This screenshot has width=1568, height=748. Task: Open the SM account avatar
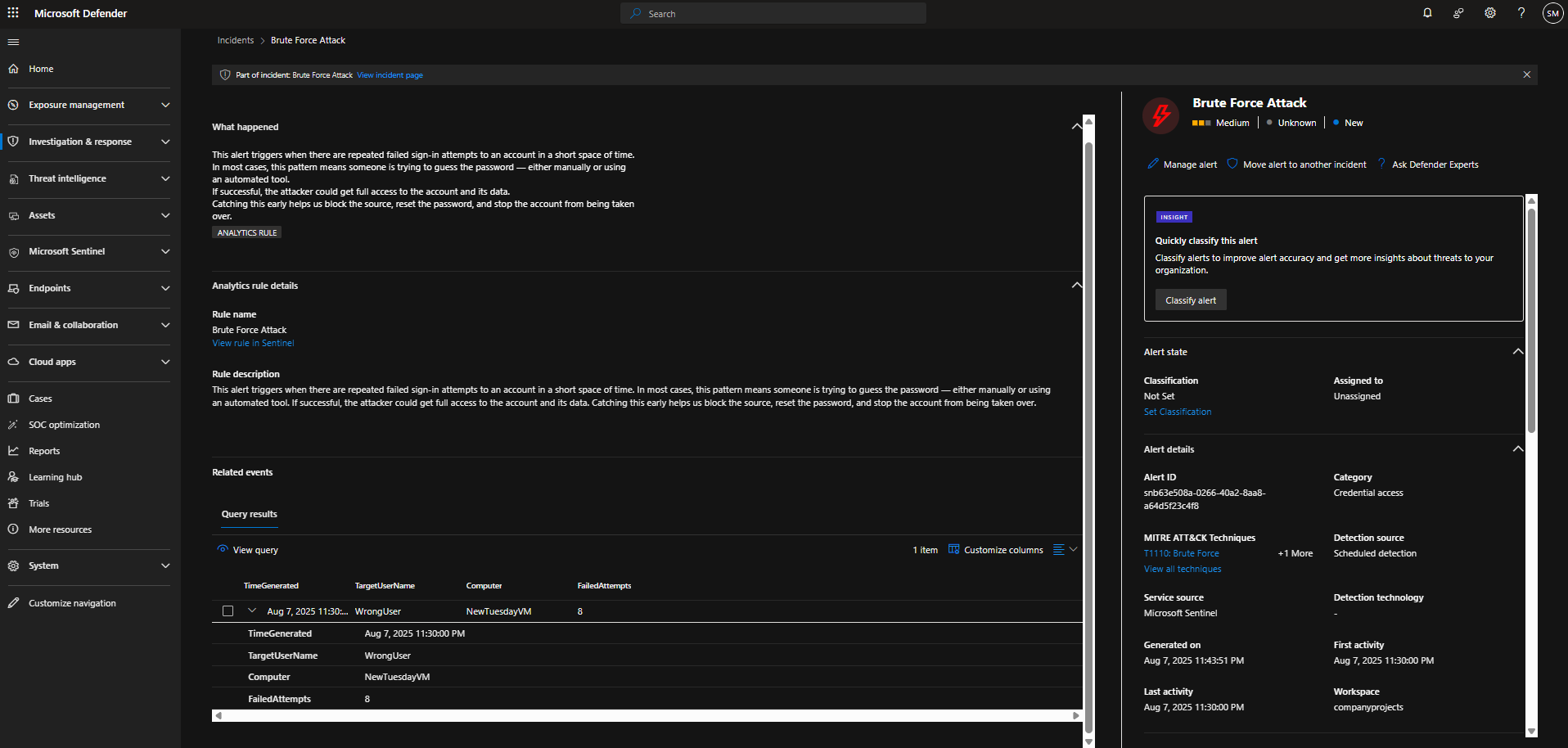click(1552, 13)
